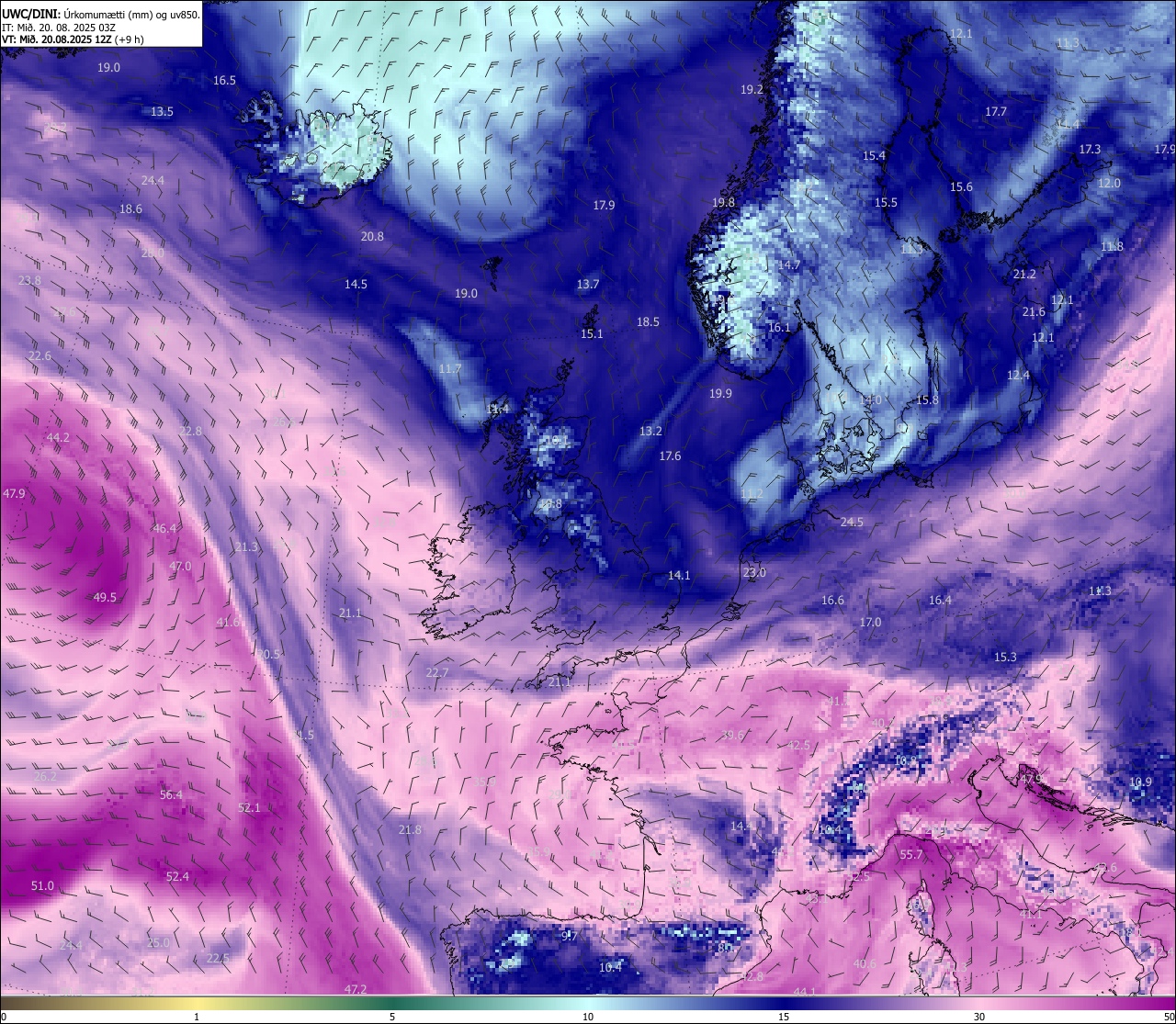Click the 15.1 value label

click(592, 334)
